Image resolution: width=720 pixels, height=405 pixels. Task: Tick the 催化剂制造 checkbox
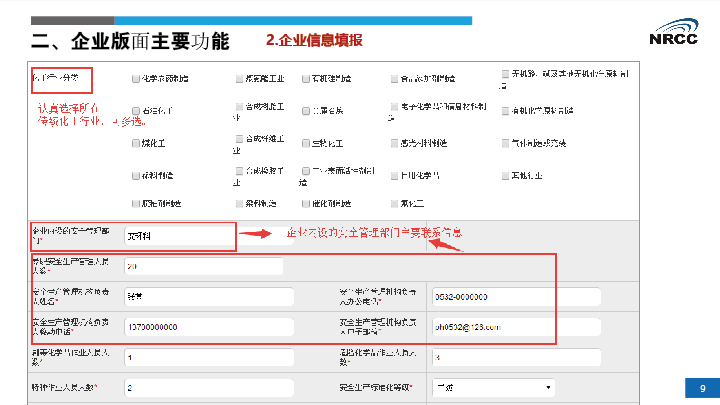point(305,204)
